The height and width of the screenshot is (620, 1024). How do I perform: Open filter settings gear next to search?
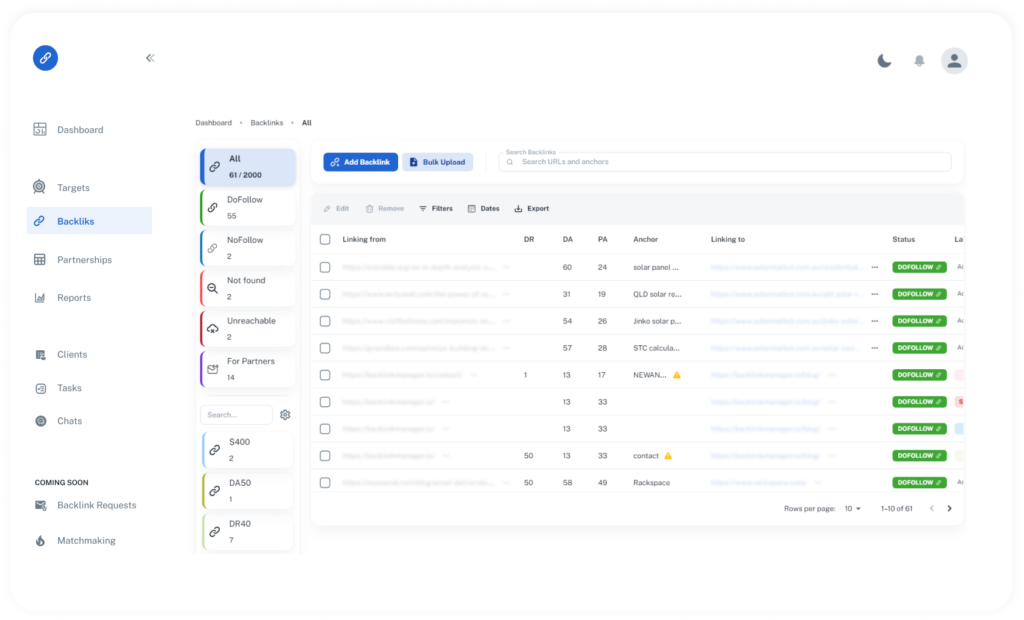click(x=285, y=414)
